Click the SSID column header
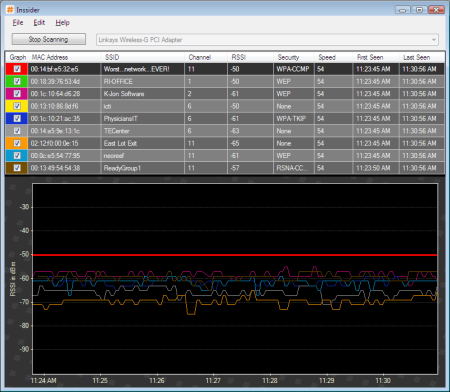This screenshot has width=450, height=392. tap(142, 57)
